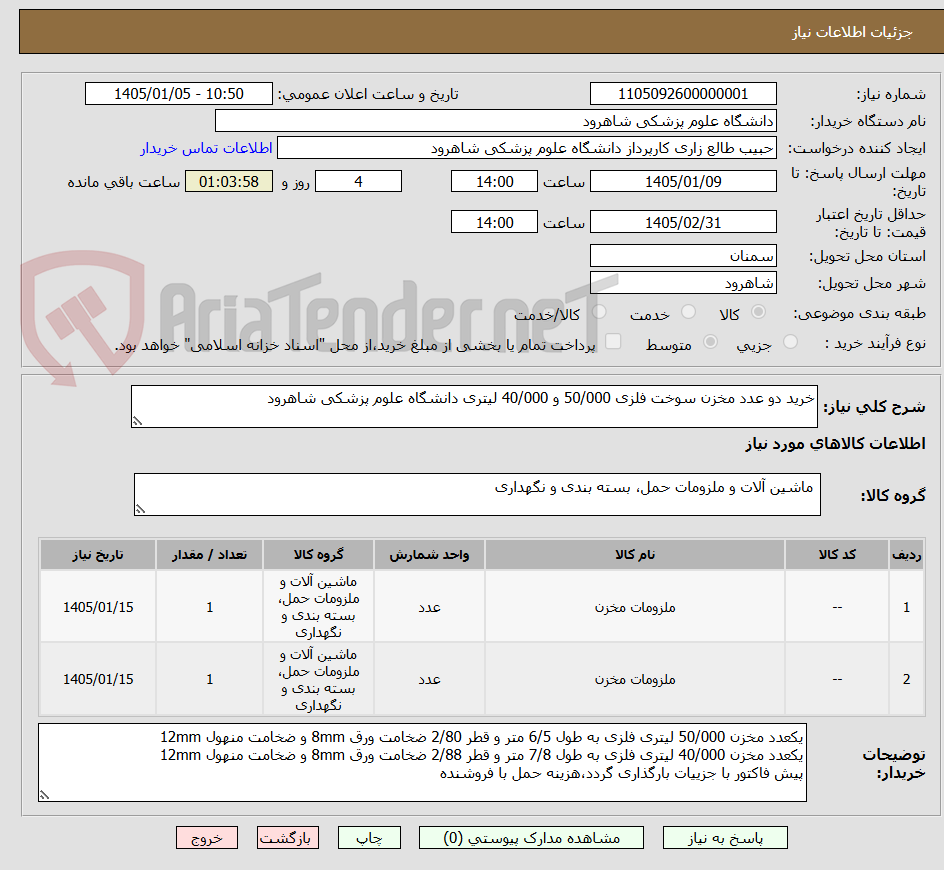
Task: Click ملزومات مخزن in row 2
Action: [635, 679]
